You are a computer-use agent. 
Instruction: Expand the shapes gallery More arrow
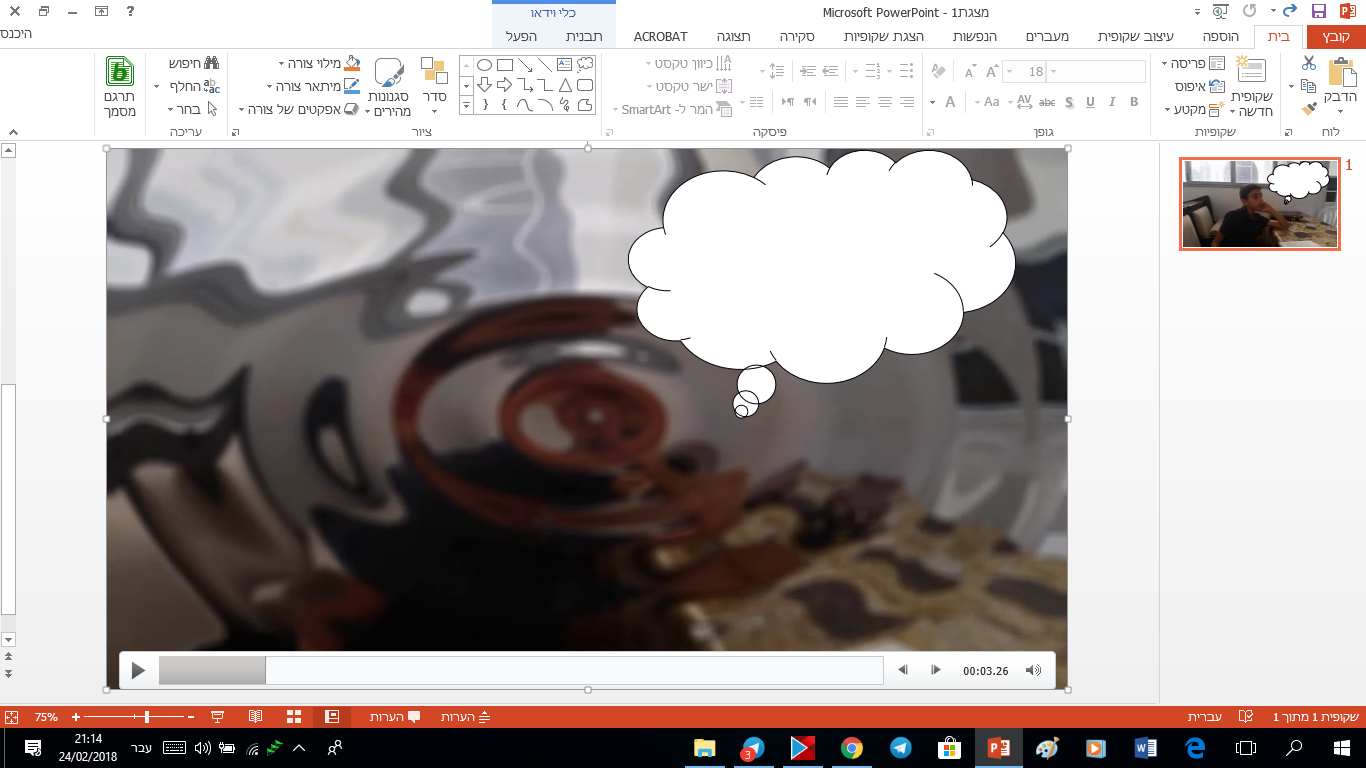[466, 105]
